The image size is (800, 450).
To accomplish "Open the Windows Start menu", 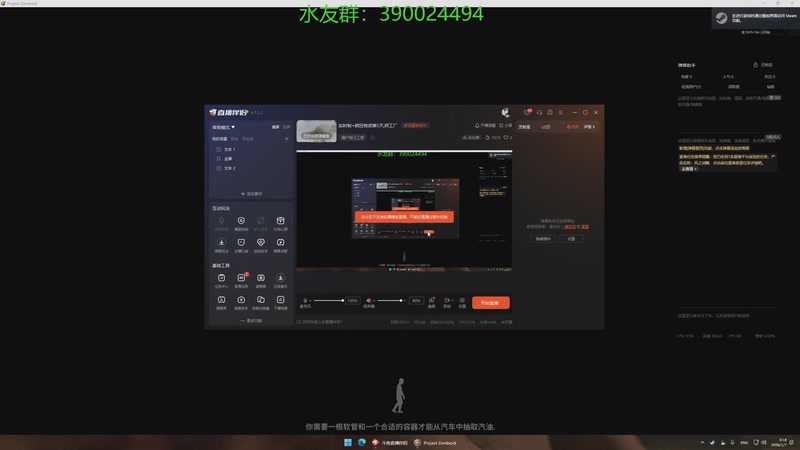I will click(347, 442).
